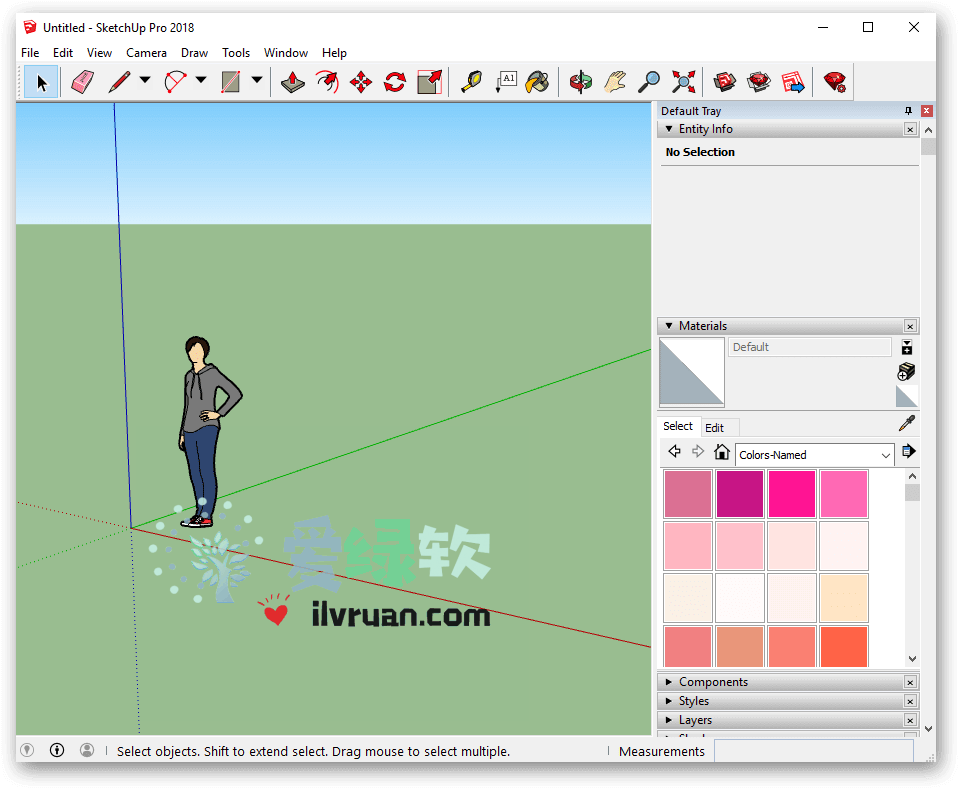The width and height of the screenshot is (958, 788).
Task: Close the Styles panel
Action: pos(910,701)
